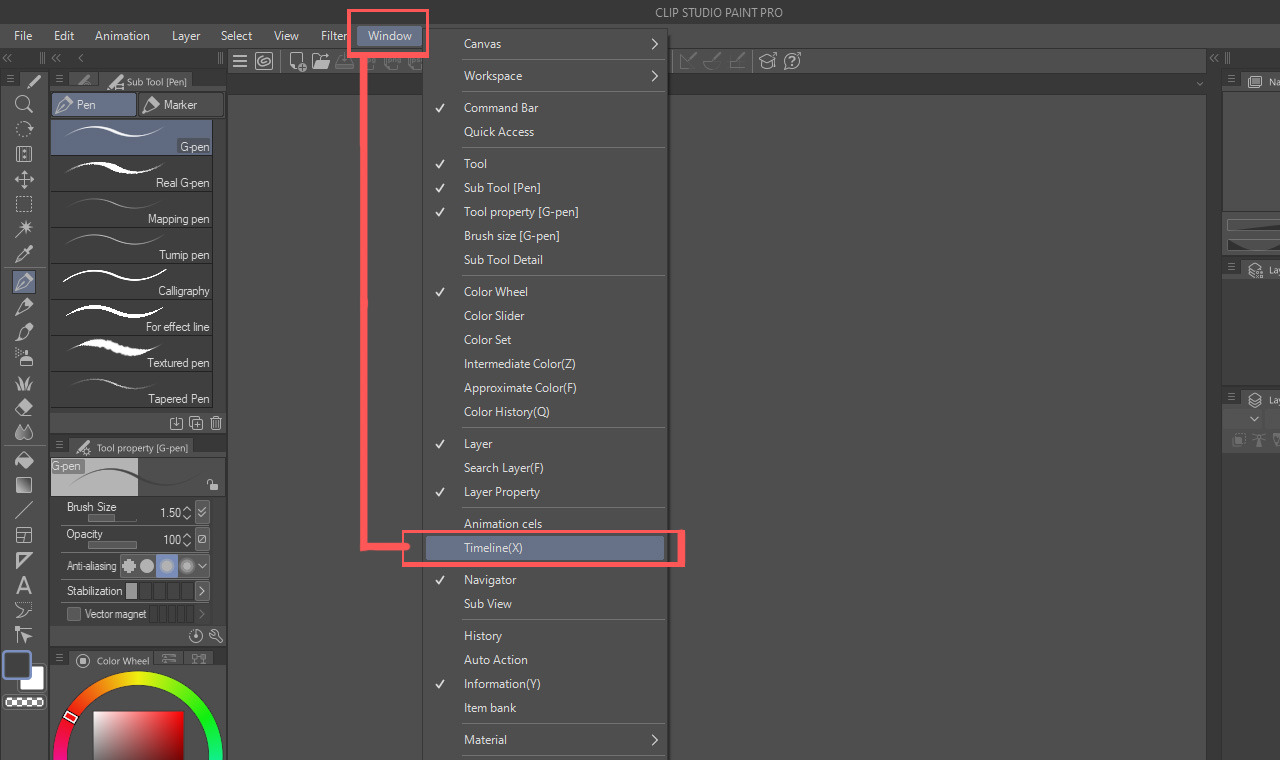Select the Move layer tool

[24, 179]
